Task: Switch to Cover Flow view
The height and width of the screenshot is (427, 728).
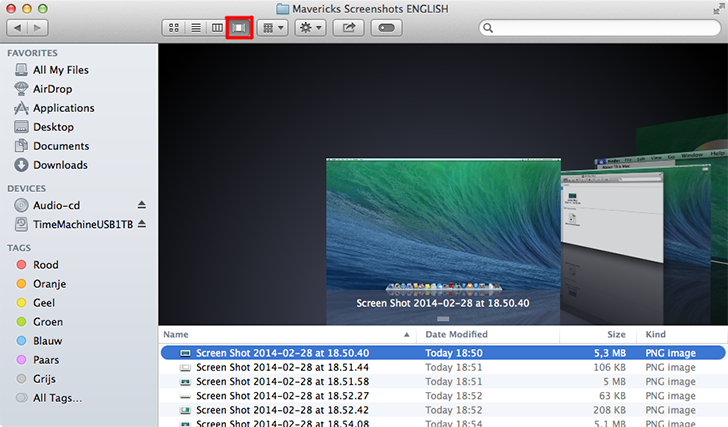Action: (239, 28)
